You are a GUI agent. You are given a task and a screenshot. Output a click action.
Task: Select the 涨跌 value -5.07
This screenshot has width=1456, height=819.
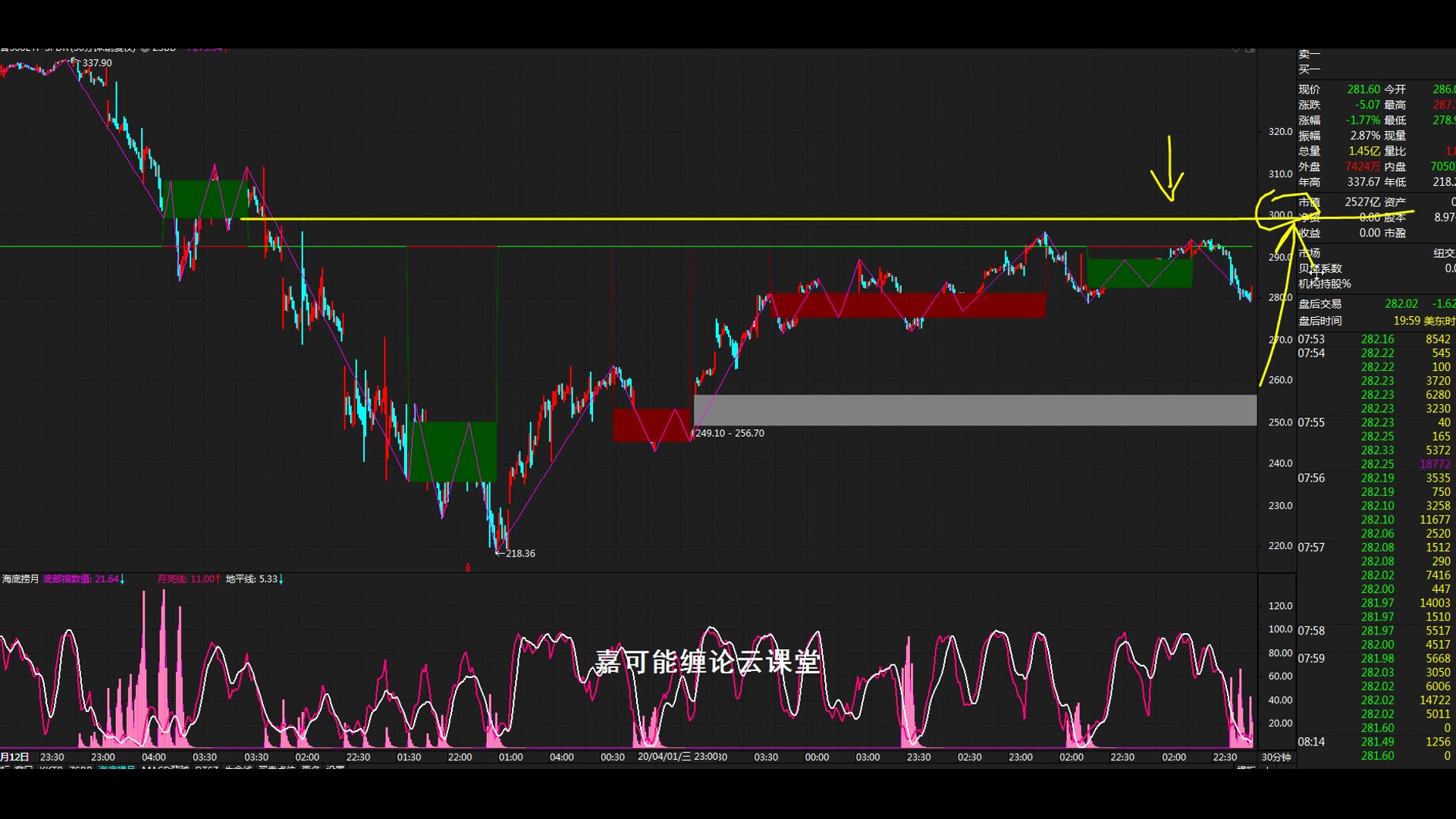coord(1368,105)
